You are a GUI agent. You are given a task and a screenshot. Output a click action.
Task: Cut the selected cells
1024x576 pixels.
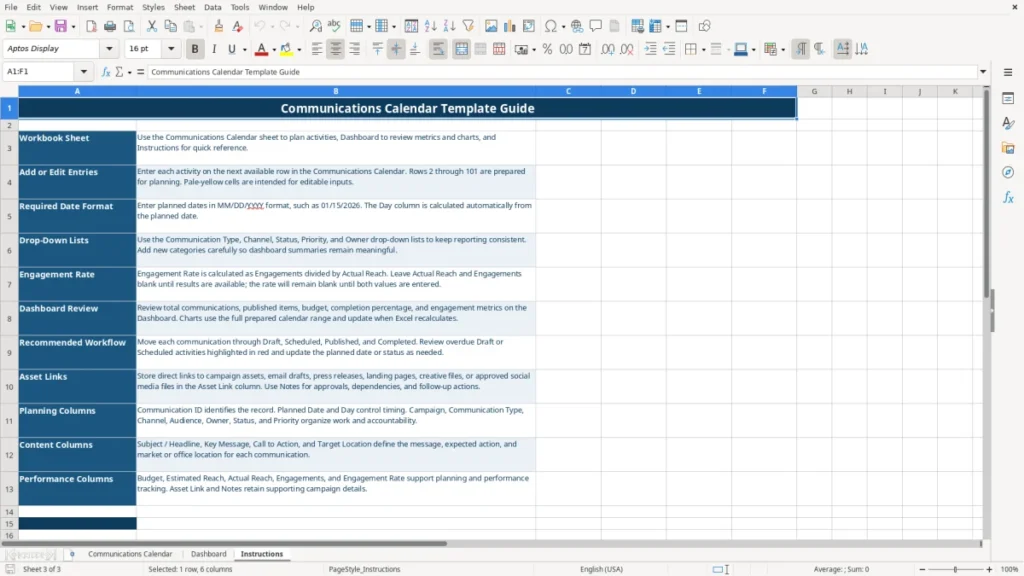tap(152, 26)
